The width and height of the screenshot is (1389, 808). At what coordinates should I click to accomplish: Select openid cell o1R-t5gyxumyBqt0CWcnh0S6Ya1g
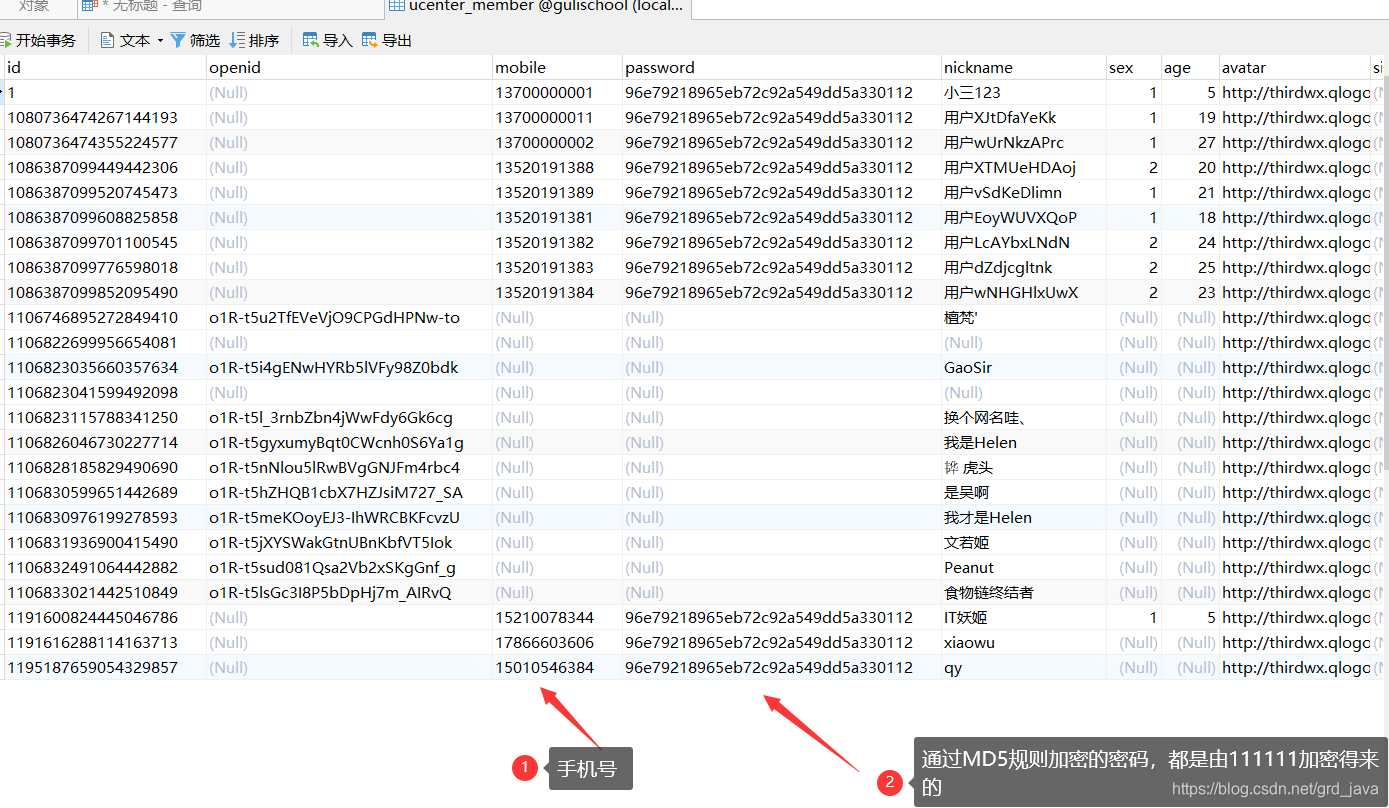point(349,443)
